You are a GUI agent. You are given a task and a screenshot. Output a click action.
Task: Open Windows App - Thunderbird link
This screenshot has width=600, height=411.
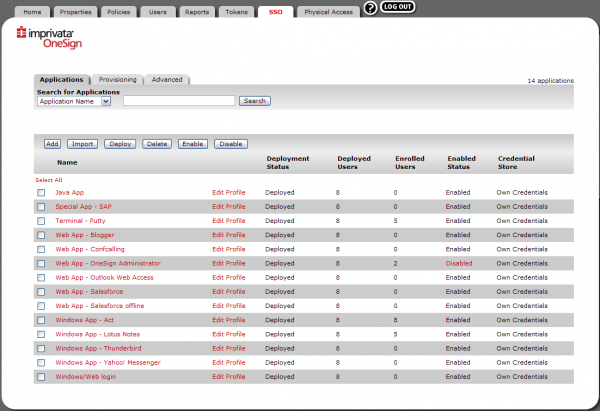98,348
